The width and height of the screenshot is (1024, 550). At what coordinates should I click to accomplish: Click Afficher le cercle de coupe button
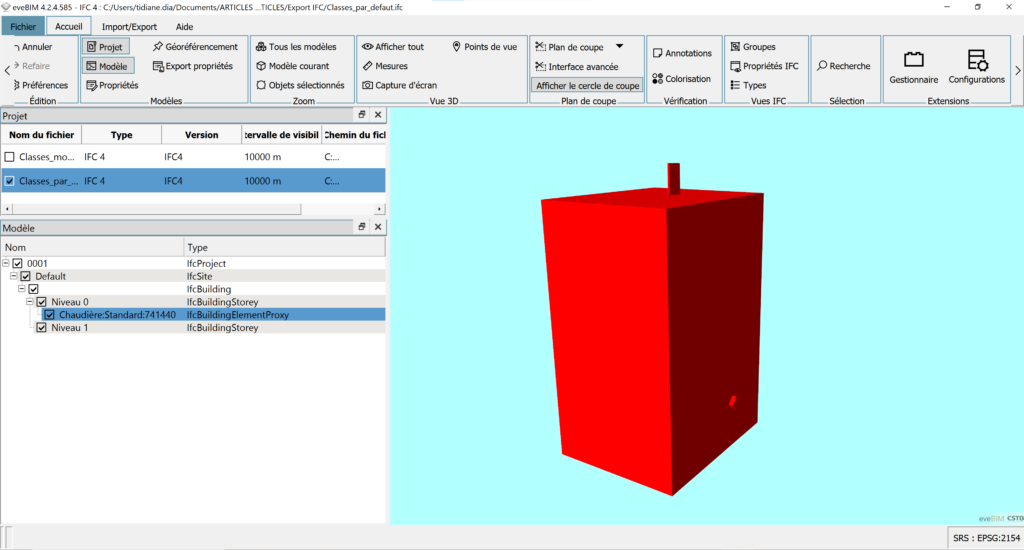pos(587,86)
